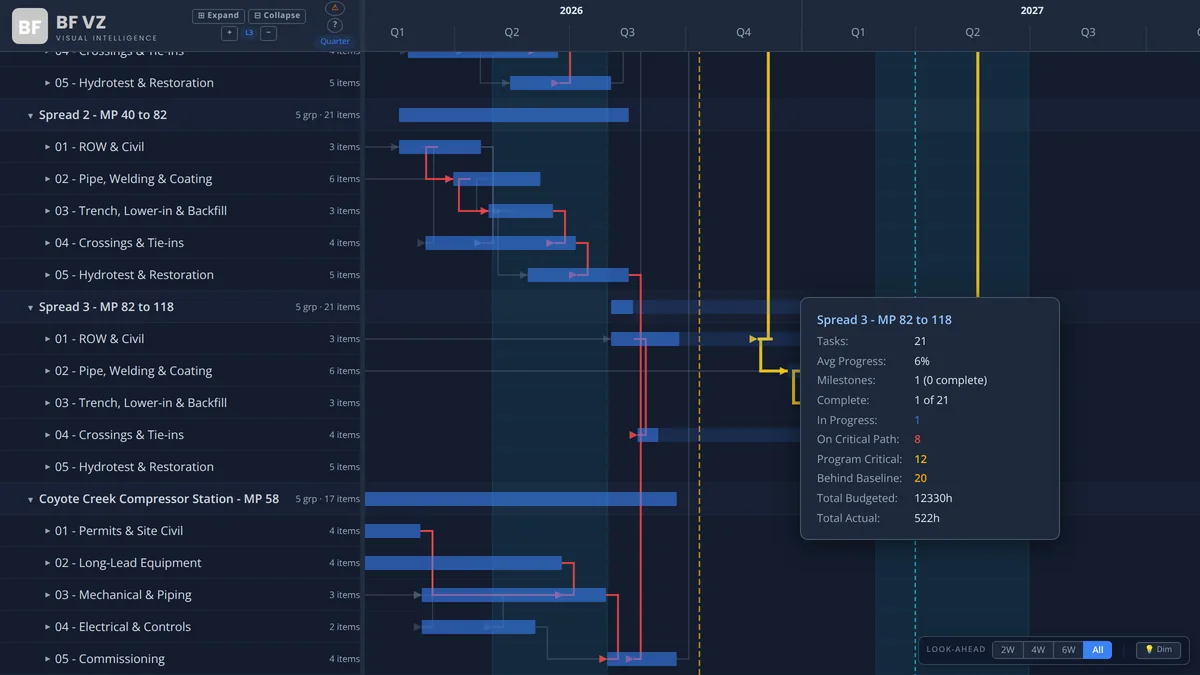Expand 01 - ROW & Civil under Spread 2
Screen dimensions: 1200x675
47,147
